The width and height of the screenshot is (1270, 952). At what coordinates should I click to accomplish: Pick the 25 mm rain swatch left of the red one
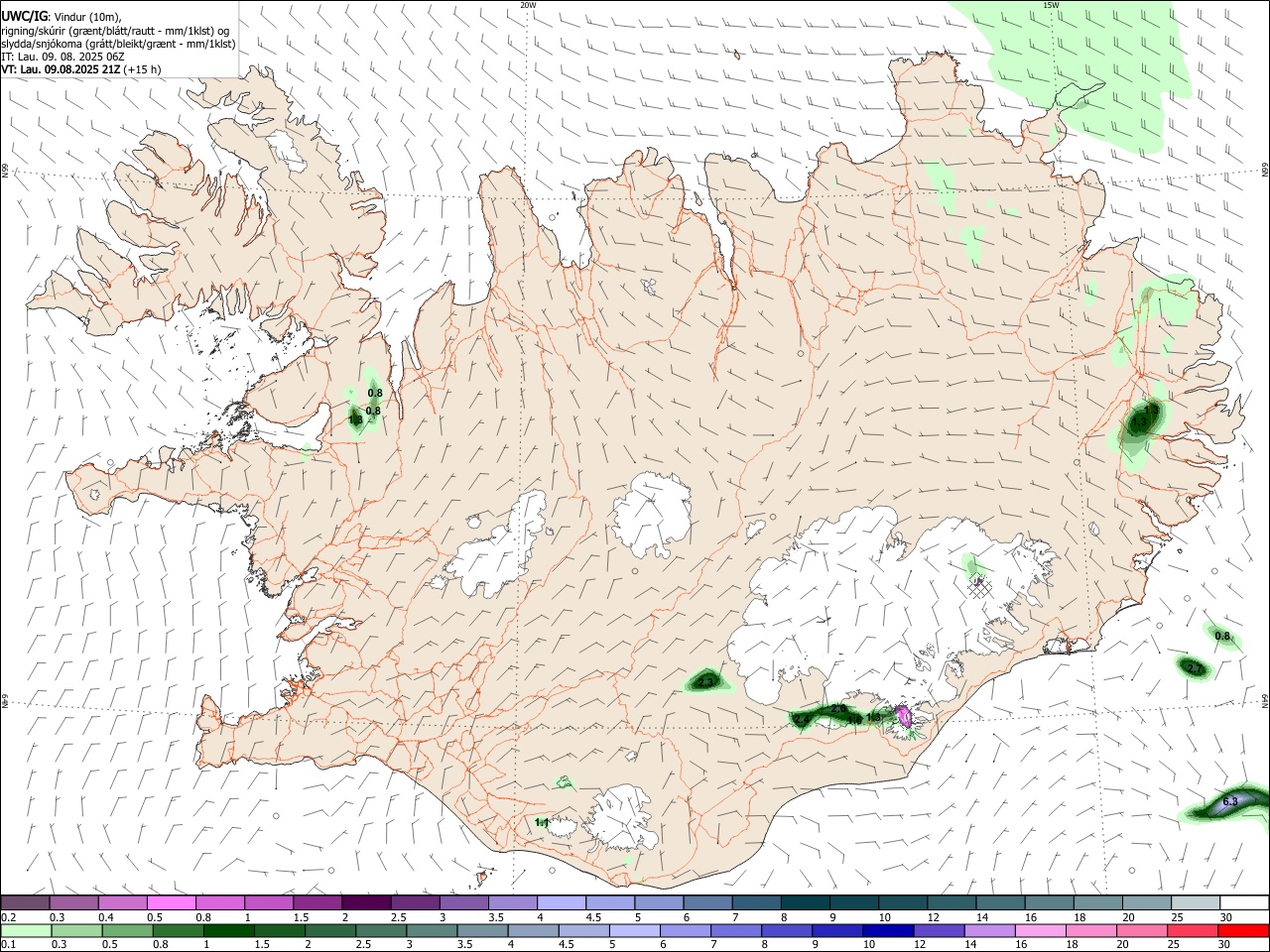click(x=1193, y=930)
